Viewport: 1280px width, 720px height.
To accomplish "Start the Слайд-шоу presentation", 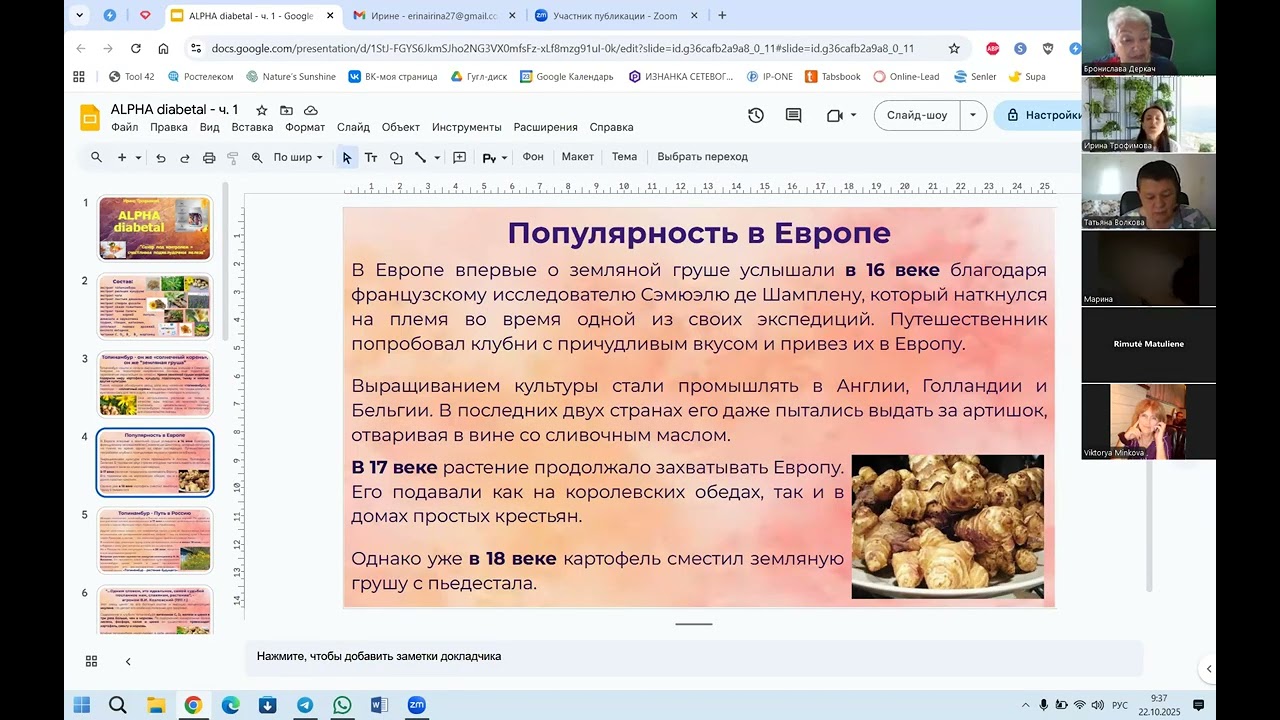I will click(917, 115).
